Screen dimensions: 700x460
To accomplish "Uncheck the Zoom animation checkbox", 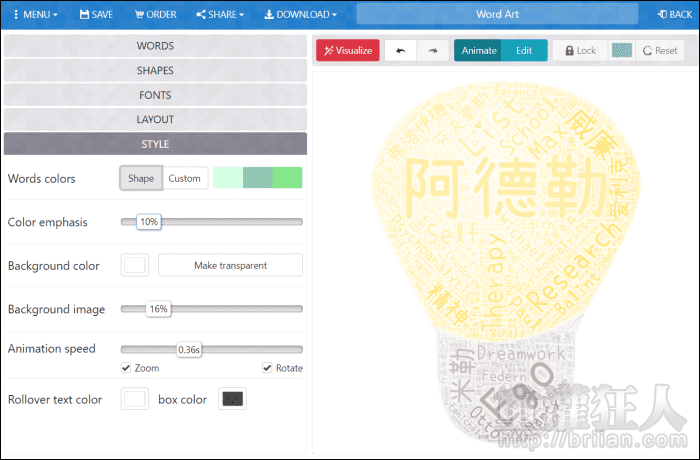I will tap(125, 368).
